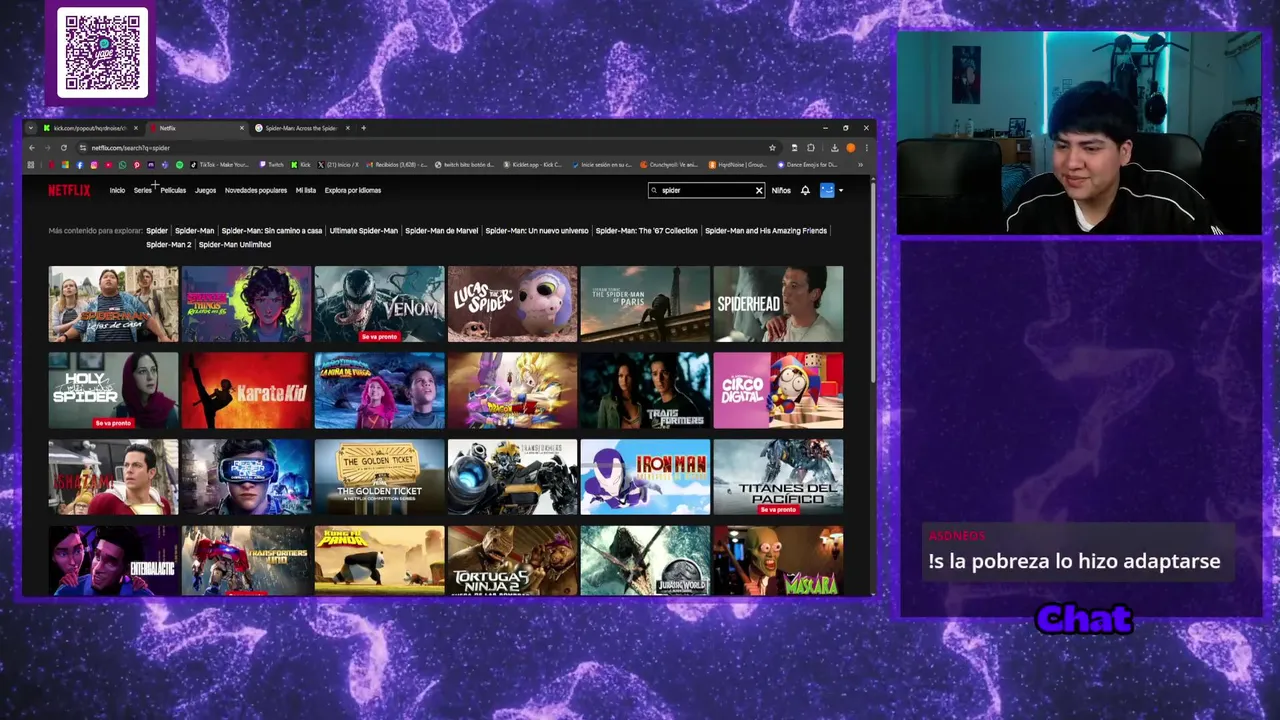The width and height of the screenshot is (1280, 720).
Task: Open the Spotify bookmark icon
Action: tap(180, 165)
